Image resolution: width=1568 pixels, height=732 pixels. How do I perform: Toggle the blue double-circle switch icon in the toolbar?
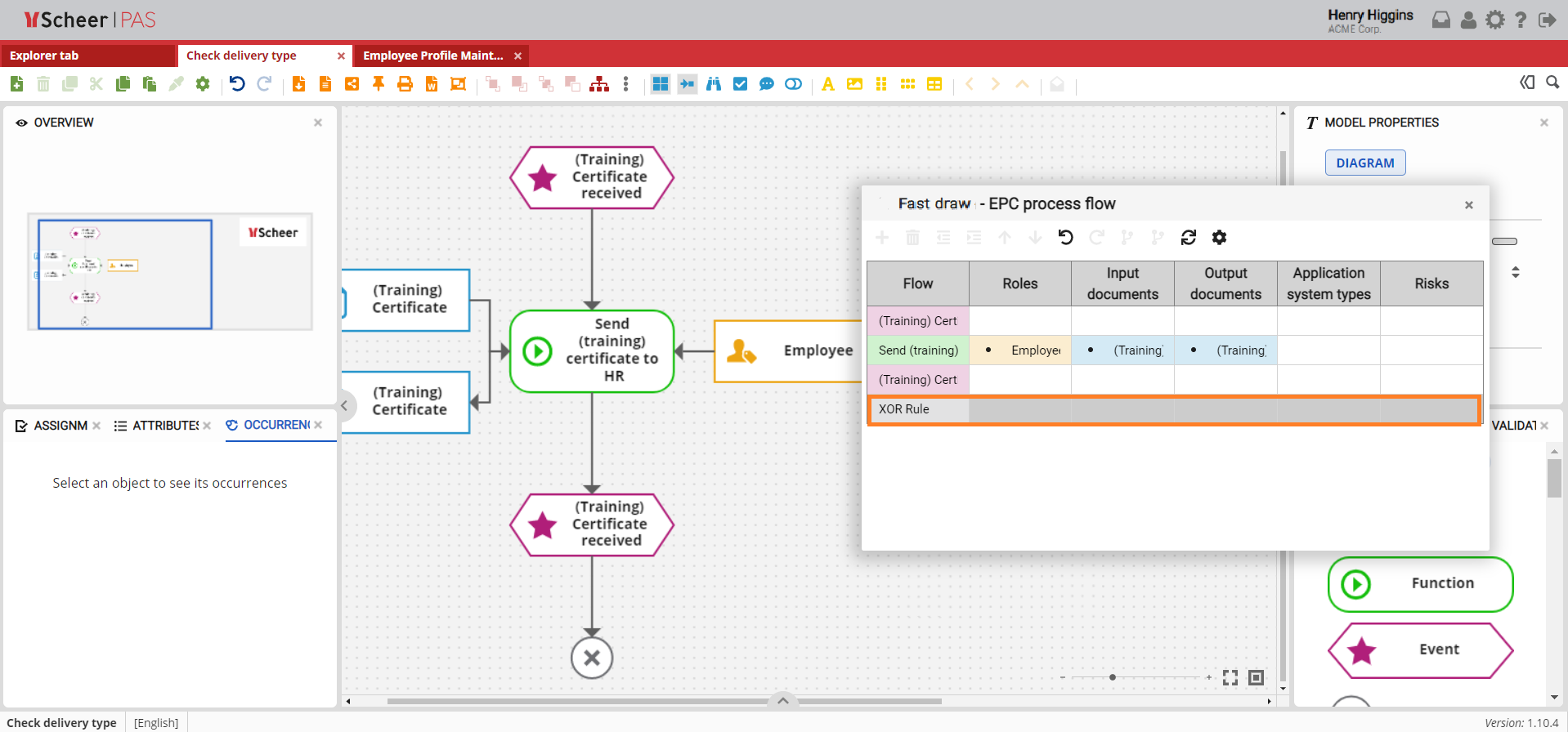793,84
